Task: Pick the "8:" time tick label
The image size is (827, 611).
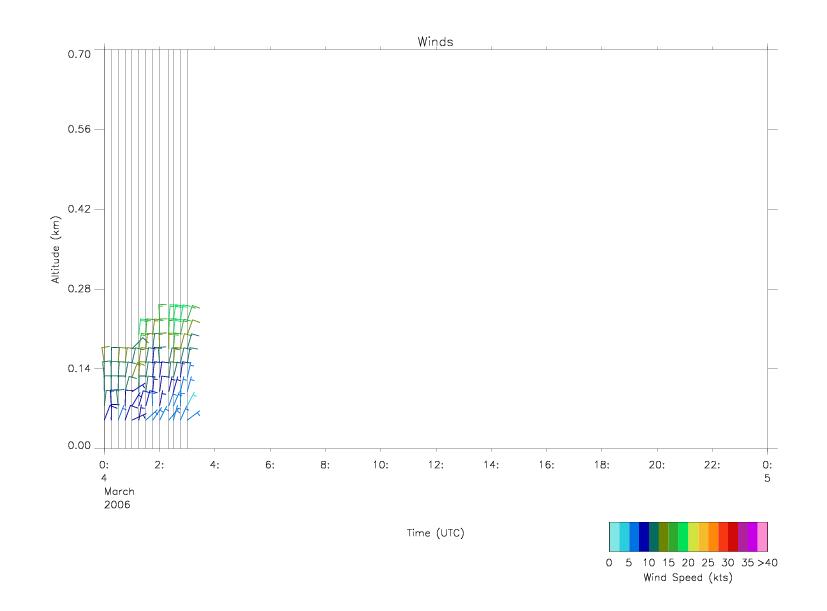Action: pos(325,465)
